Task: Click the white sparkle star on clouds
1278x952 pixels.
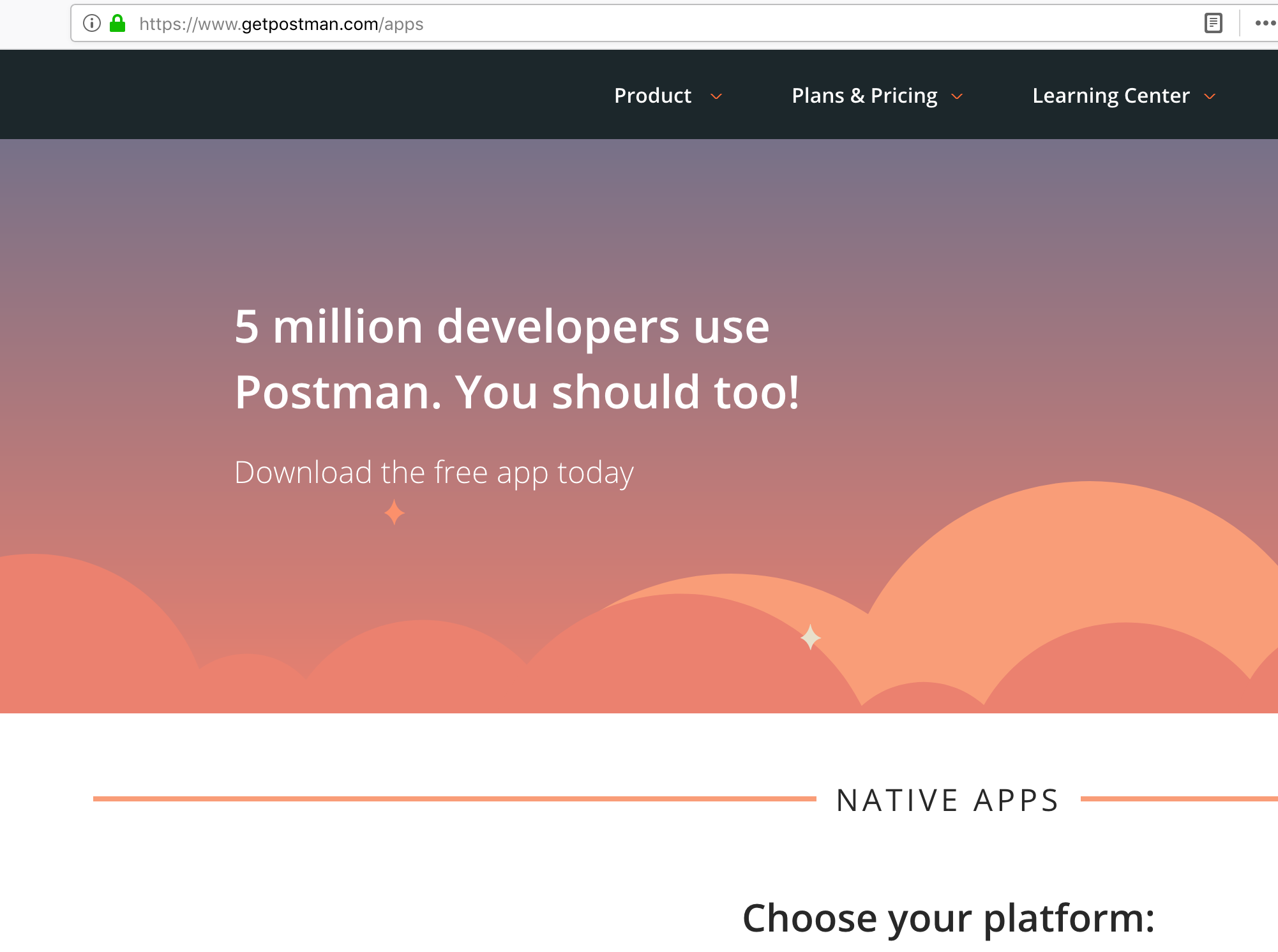Action: [811, 637]
